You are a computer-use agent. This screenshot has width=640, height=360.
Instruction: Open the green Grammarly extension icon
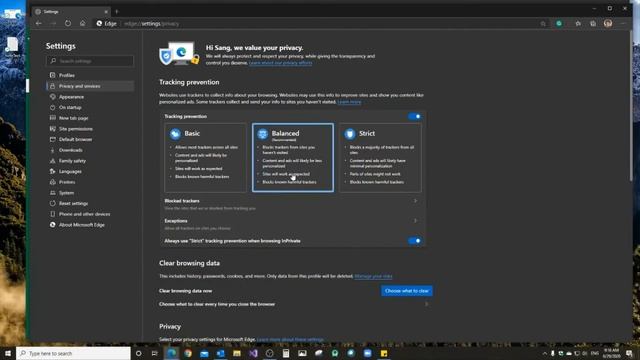click(x=559, y=24)
